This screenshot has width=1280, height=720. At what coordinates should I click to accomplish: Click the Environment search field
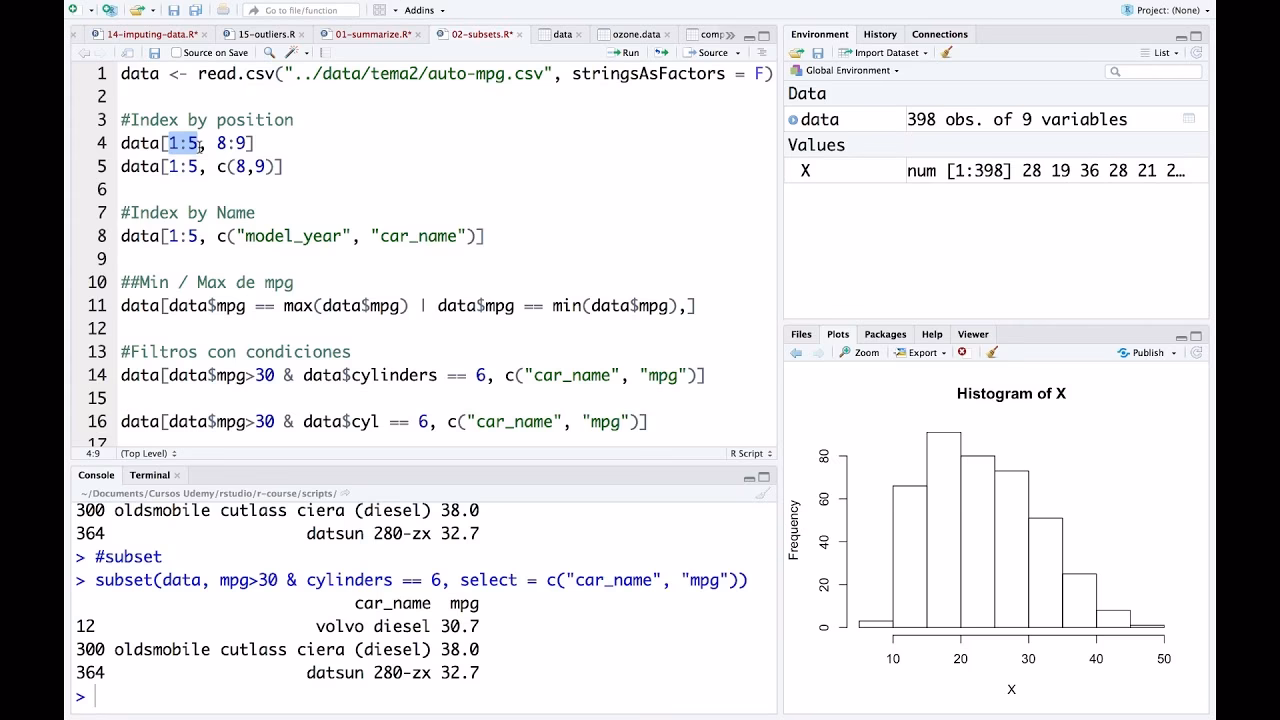coord(1154,71)
